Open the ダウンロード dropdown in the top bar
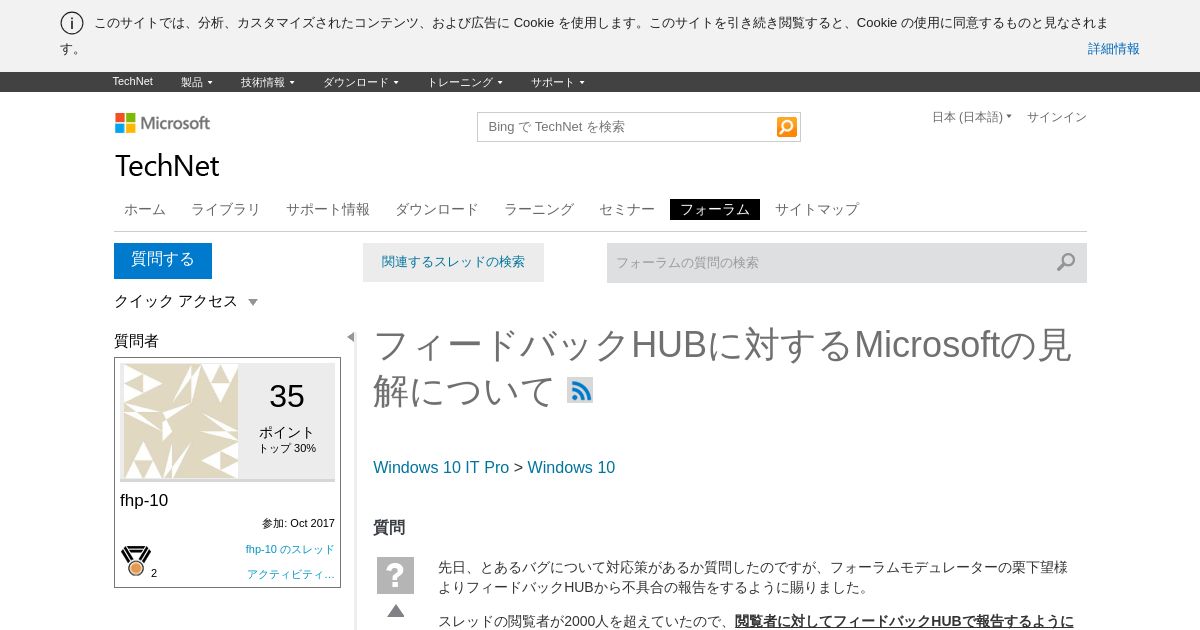 click(x=361, y=82)
